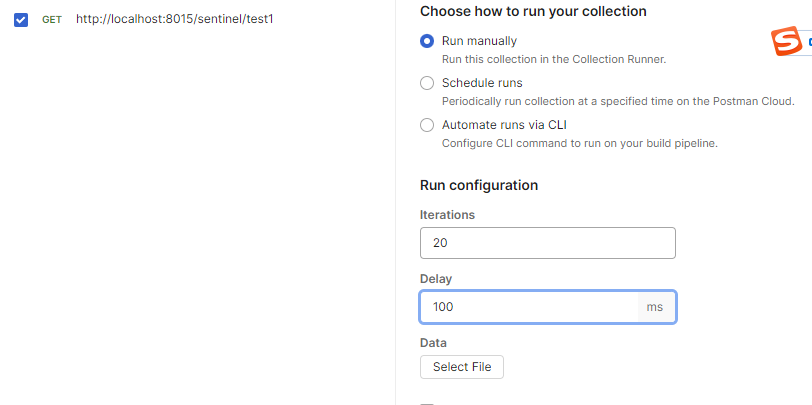Screen dimensions: 812x405
Task: Click the Delay field label
Action: click(x=436, y=279)
